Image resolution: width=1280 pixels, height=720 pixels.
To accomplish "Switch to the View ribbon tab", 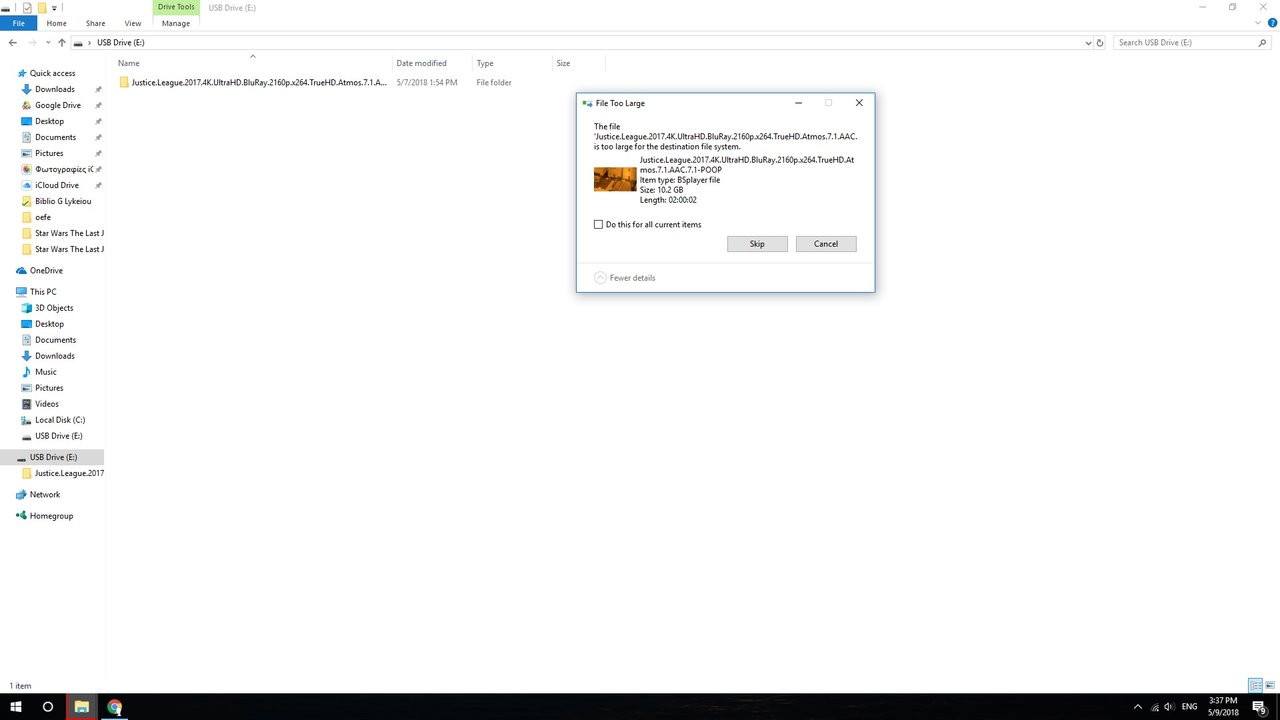I will tap(133, 23).
